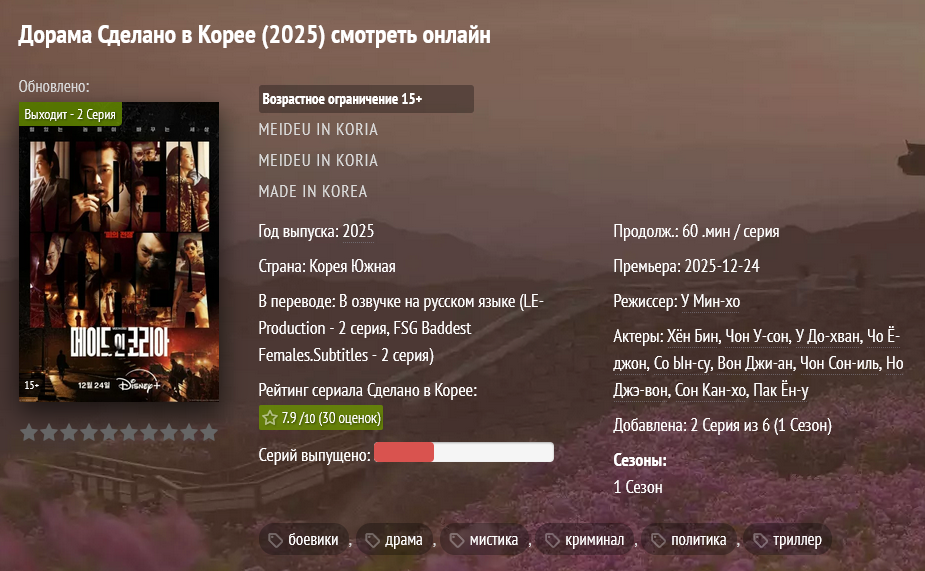925x571 pixels.
Task: Click the Серий выпущено progress bar
Action: click(x=464, y=452)
